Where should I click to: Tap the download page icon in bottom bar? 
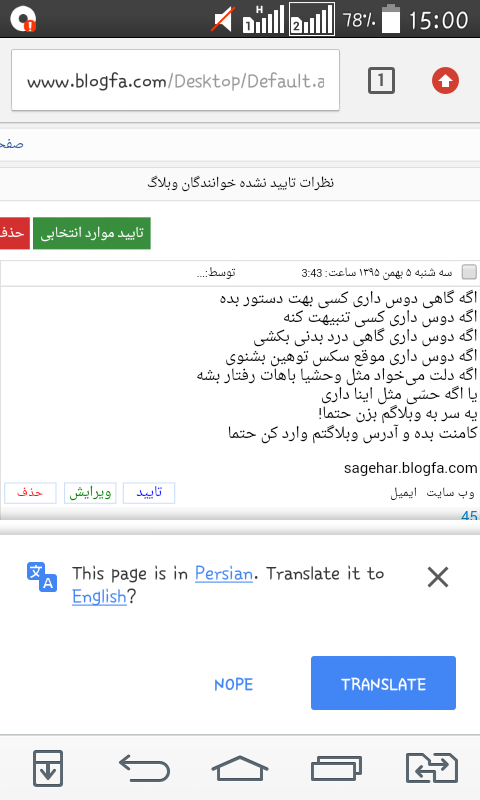click(48, 768)
